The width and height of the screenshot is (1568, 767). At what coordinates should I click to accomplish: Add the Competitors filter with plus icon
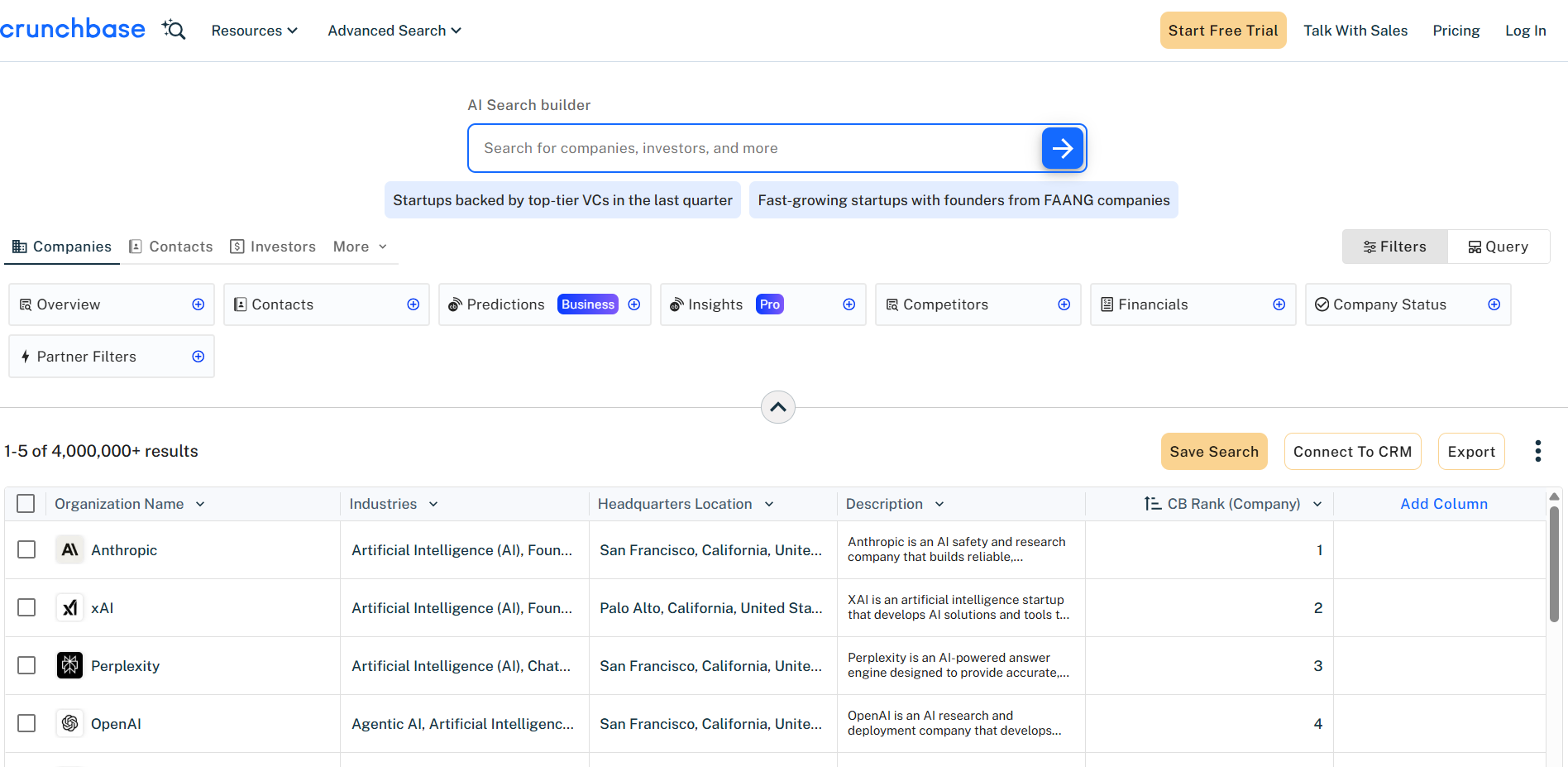point(1064,304)
